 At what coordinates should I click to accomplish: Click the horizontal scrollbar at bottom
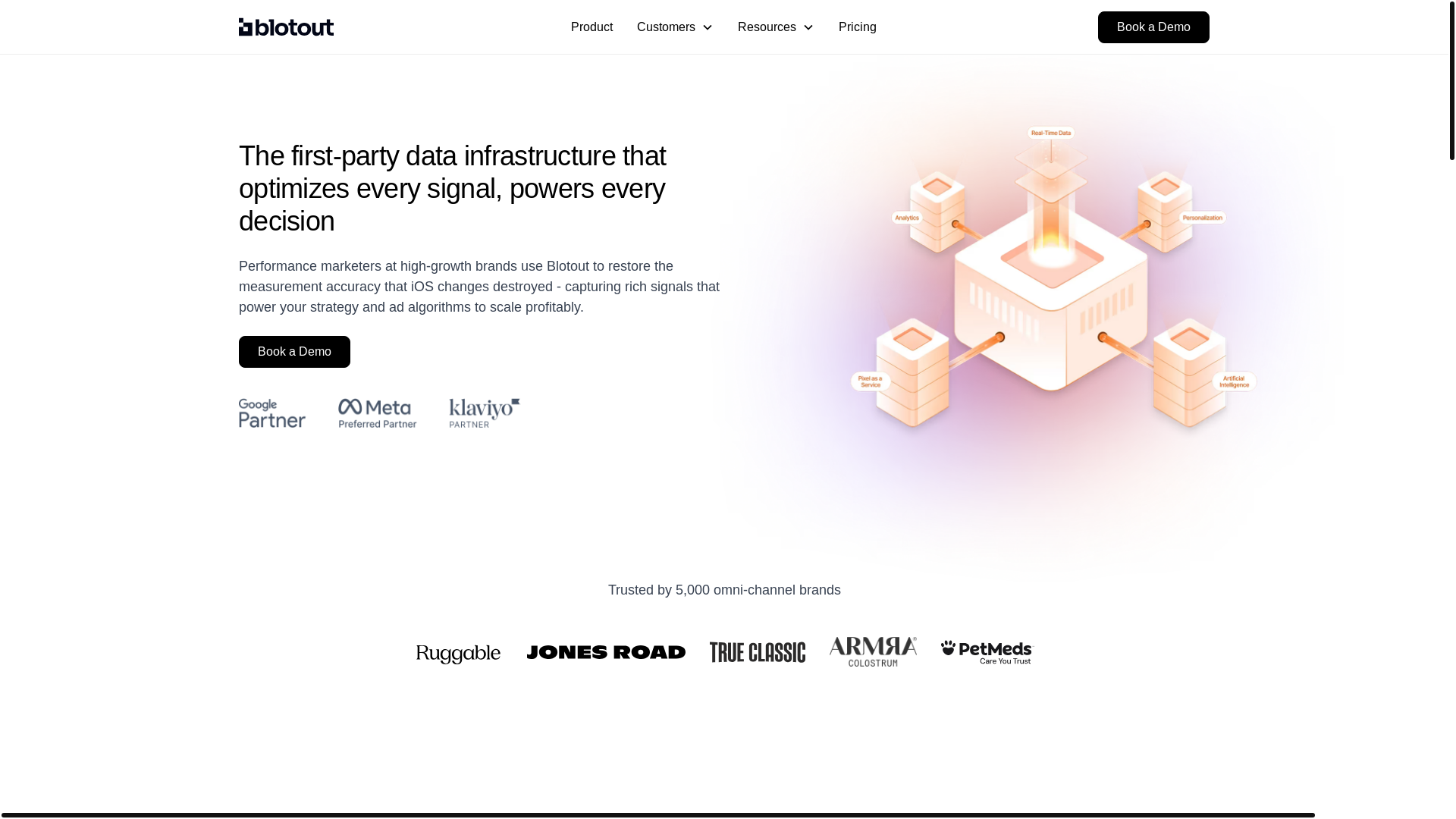(657, 815)
